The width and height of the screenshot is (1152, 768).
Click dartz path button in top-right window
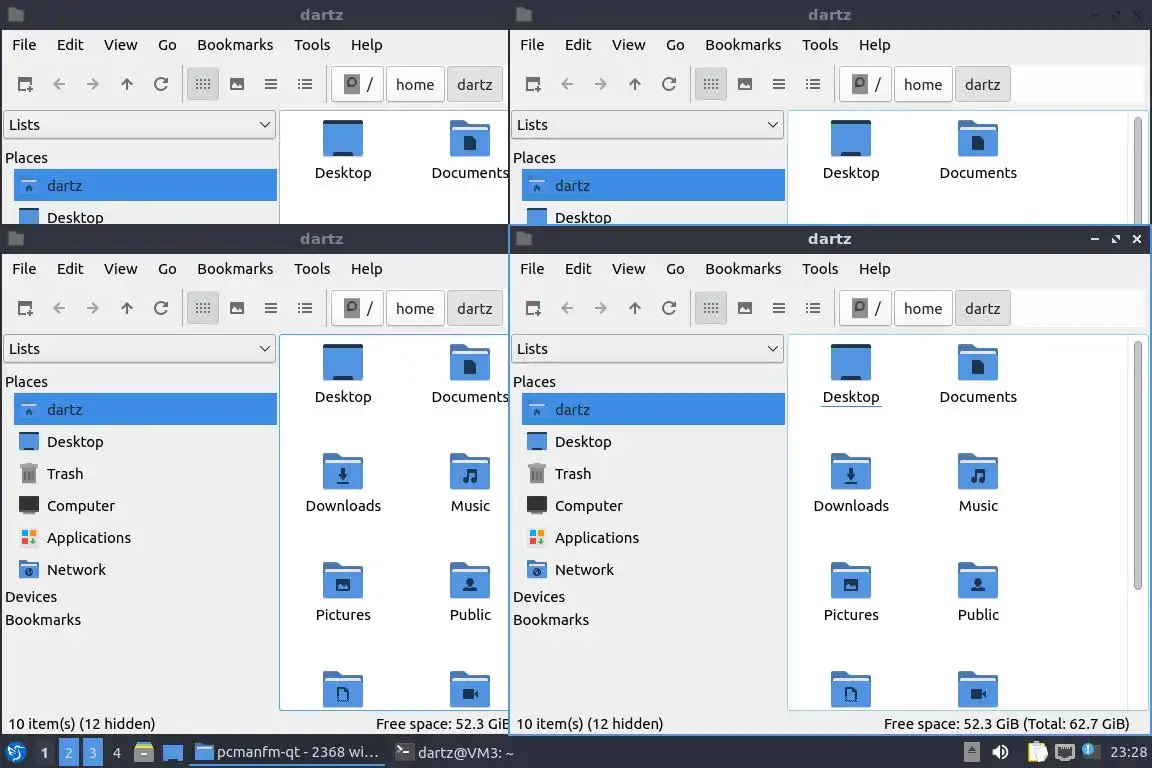[x=982, y=84]
